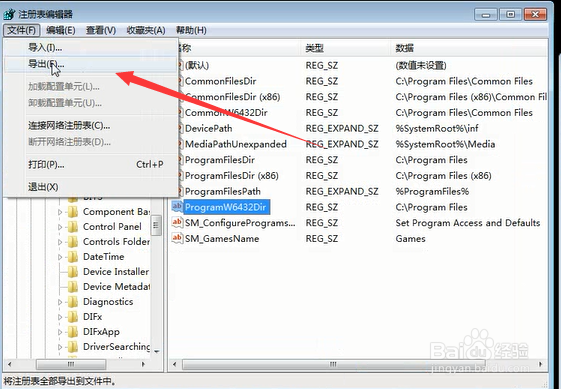Image resolution: width=561 pixels, height=389 pixels.
Task: Expand the DIFx tree node
Action: (60, 317)
